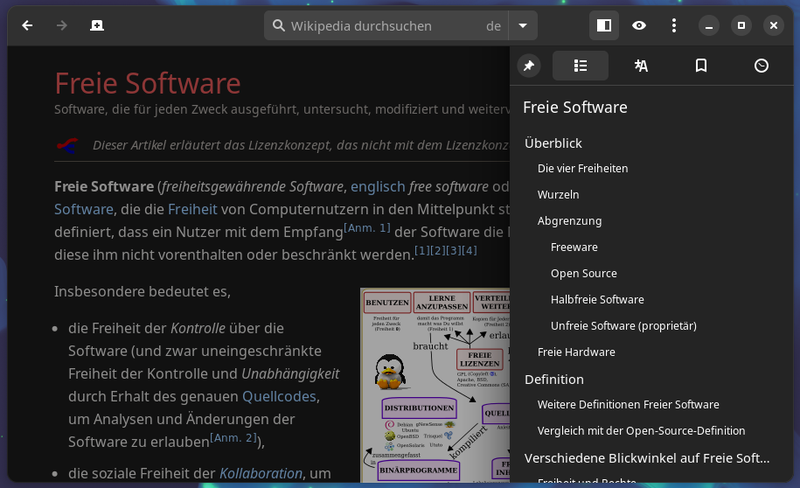Focus the 'Wikipedia durchsuchen' search field
The height and width of the screenshot is (488, 800).
(386, 26)
